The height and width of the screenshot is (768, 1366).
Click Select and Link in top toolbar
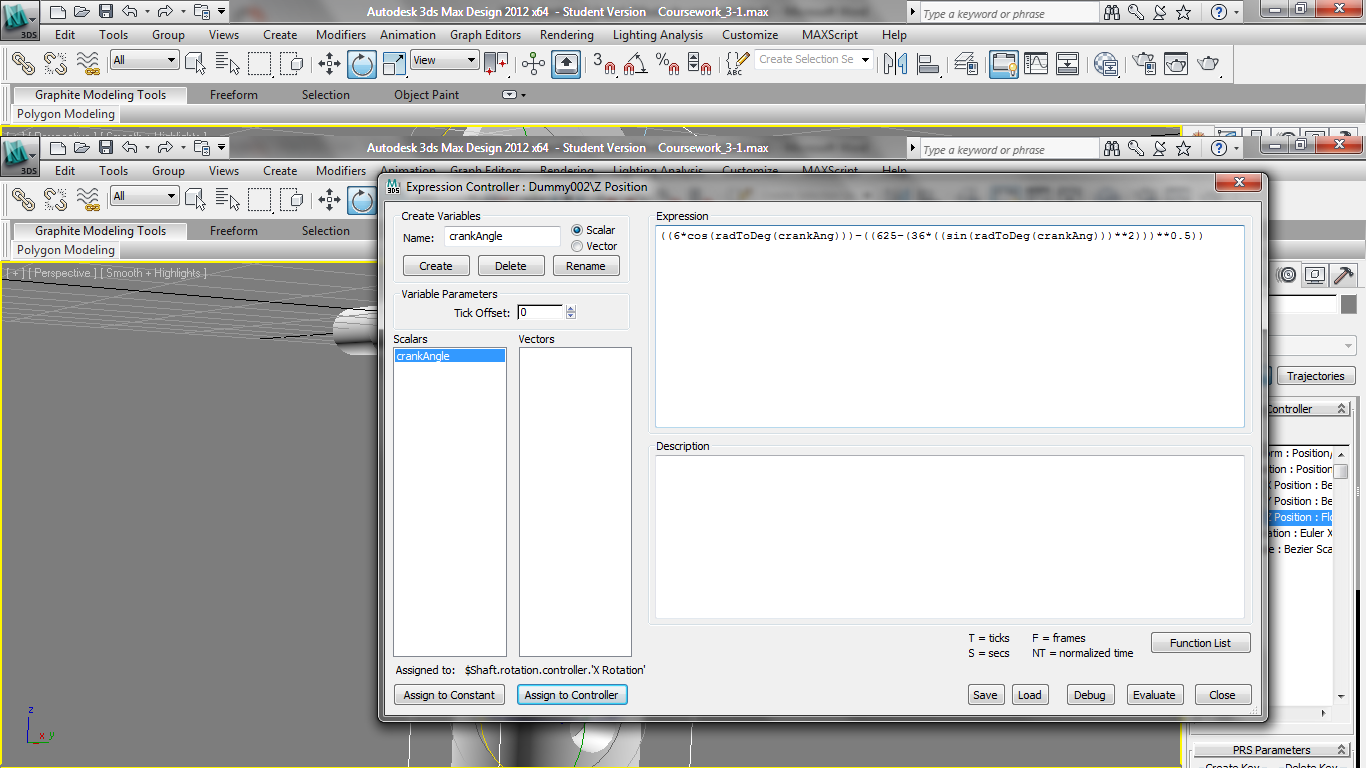24,64
